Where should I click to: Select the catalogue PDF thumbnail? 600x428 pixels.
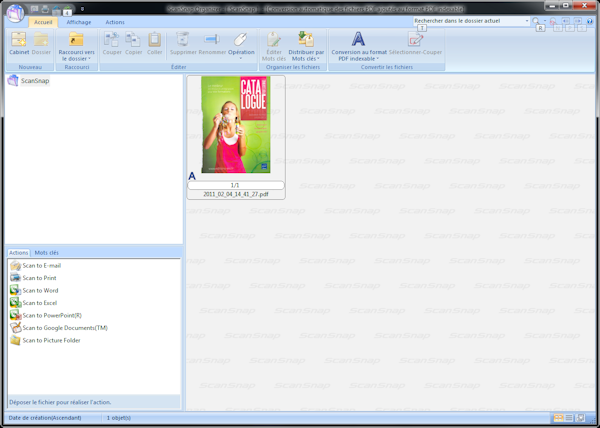click(235, 125)
